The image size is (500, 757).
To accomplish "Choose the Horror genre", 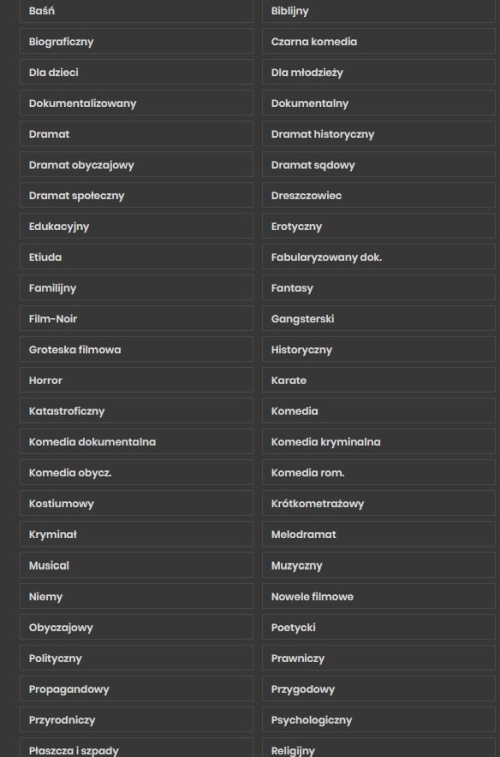I will [x=137, y=380].
